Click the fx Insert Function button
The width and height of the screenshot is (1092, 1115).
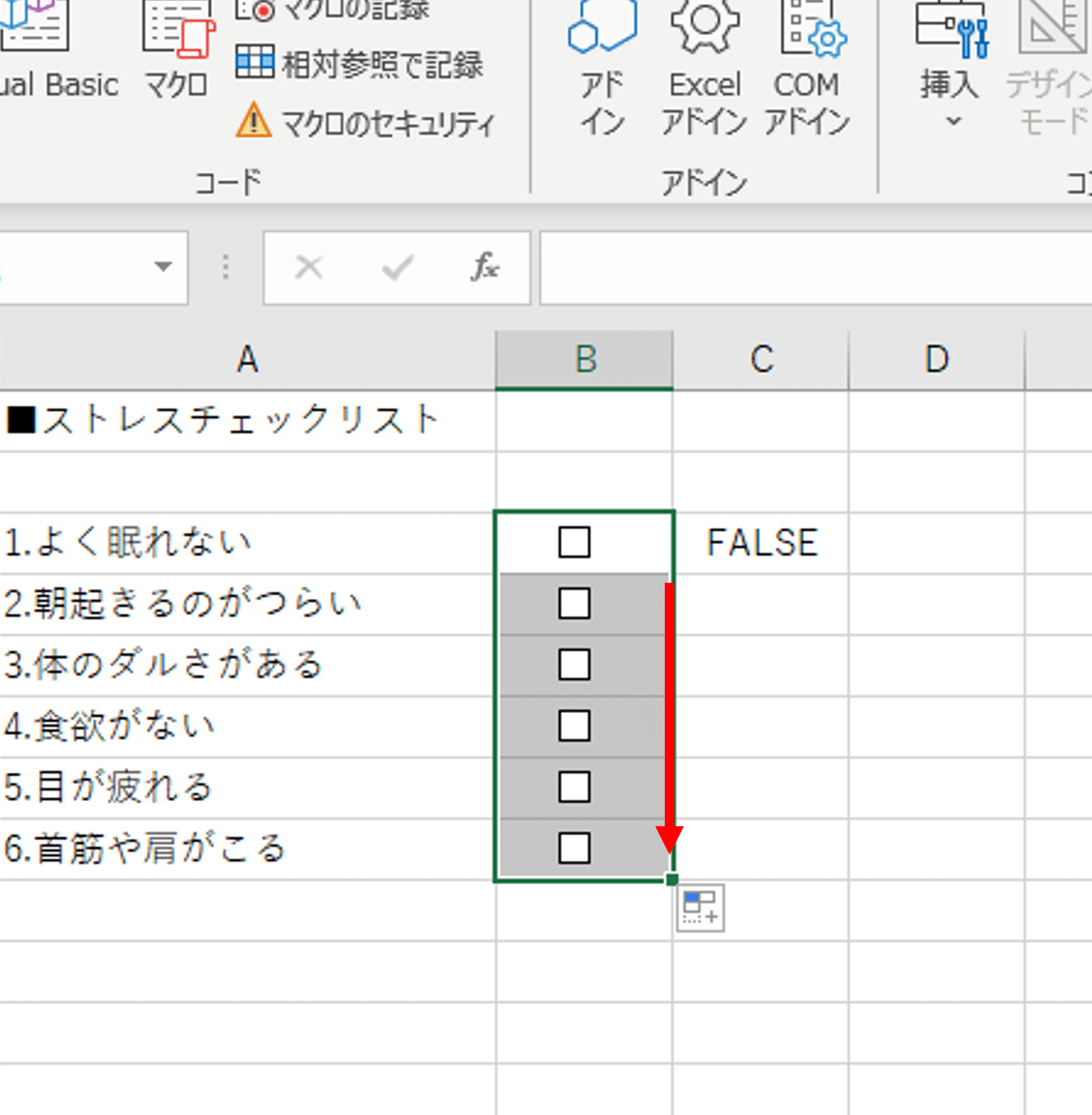tap(485, 267)
